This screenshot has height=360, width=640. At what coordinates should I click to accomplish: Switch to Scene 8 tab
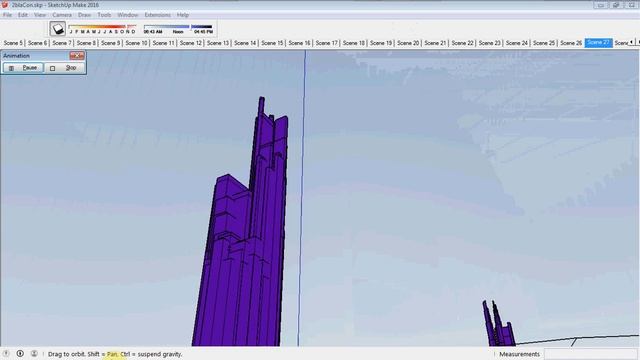[86, 43]
